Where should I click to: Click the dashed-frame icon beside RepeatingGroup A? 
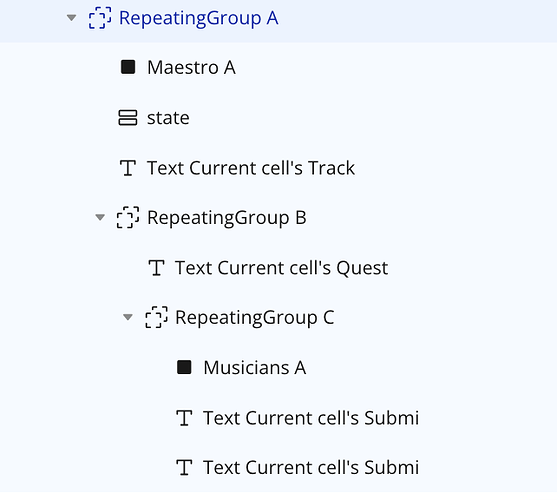(x=100, y=18)
